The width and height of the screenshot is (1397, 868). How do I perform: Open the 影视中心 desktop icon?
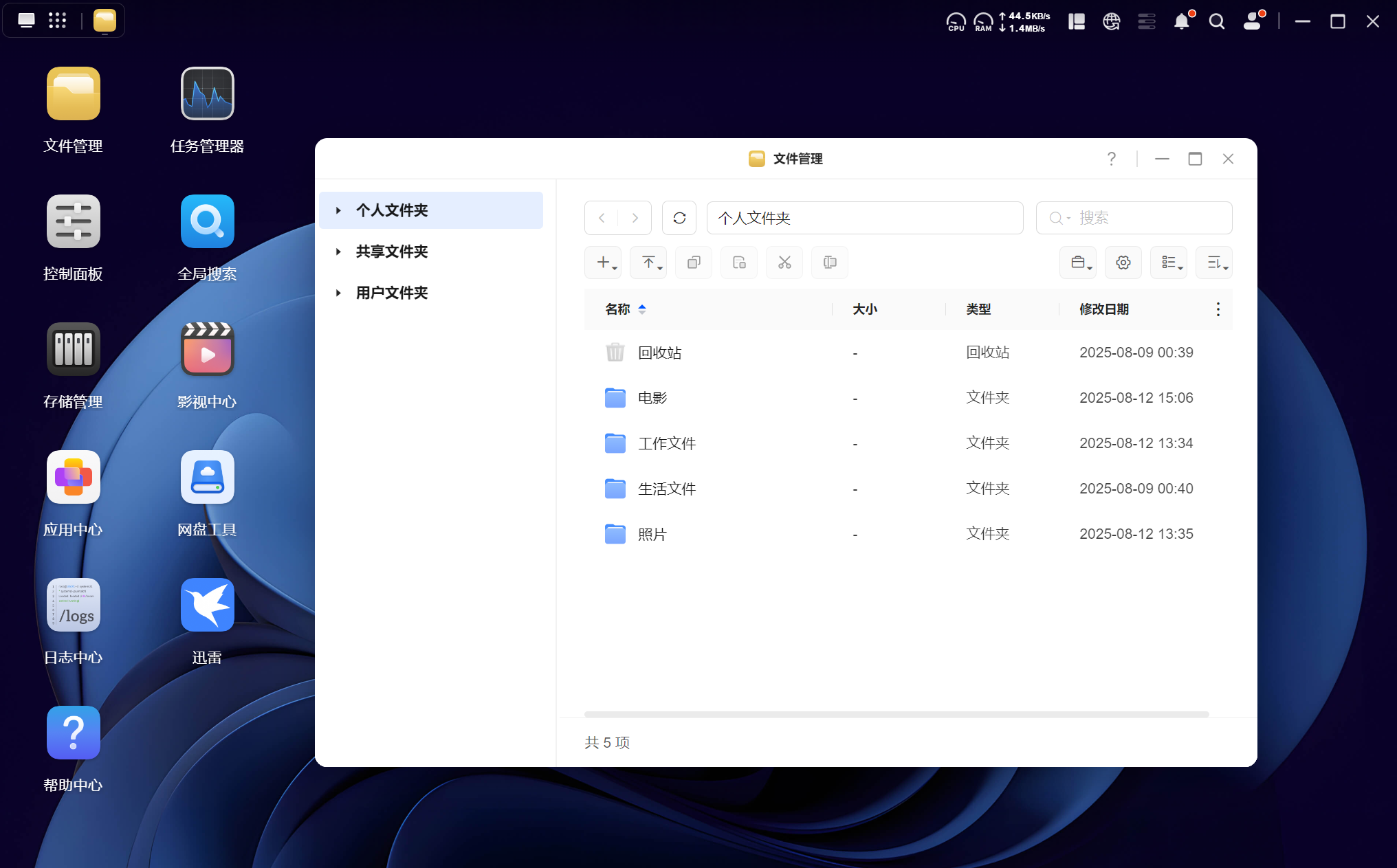tap(207, 349)
